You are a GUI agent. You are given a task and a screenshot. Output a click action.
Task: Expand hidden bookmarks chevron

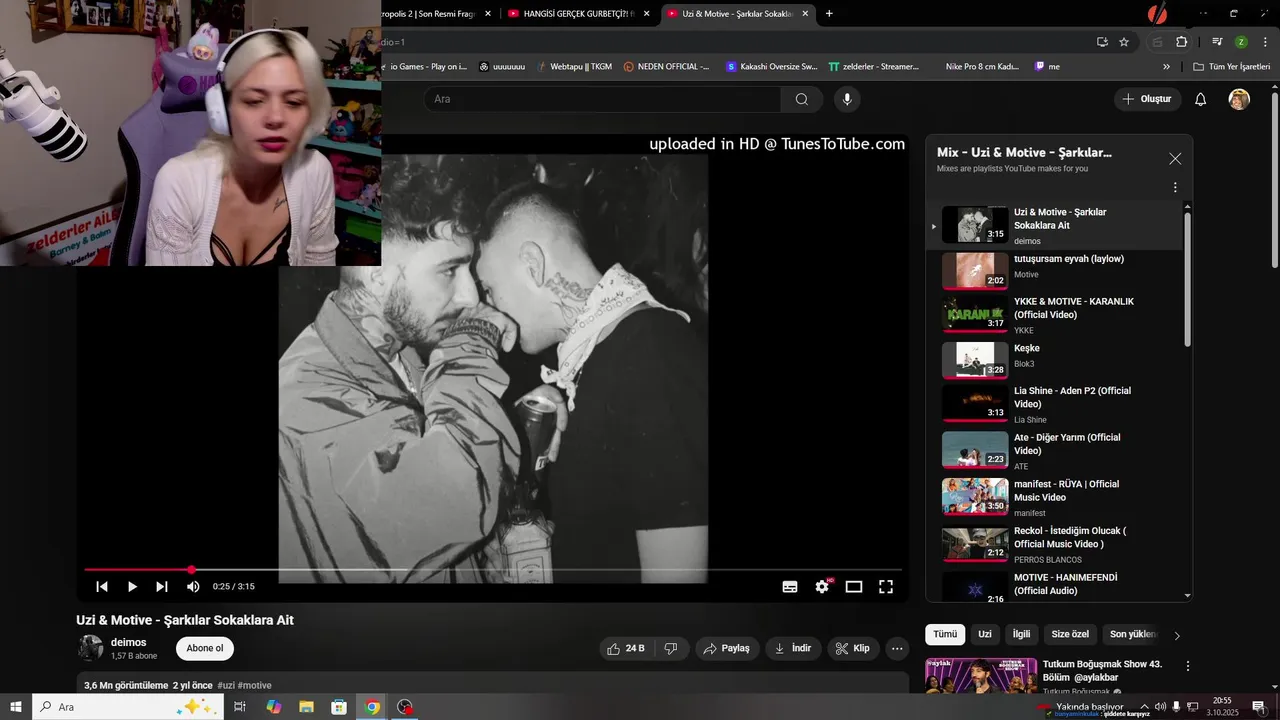point(1166,66)
